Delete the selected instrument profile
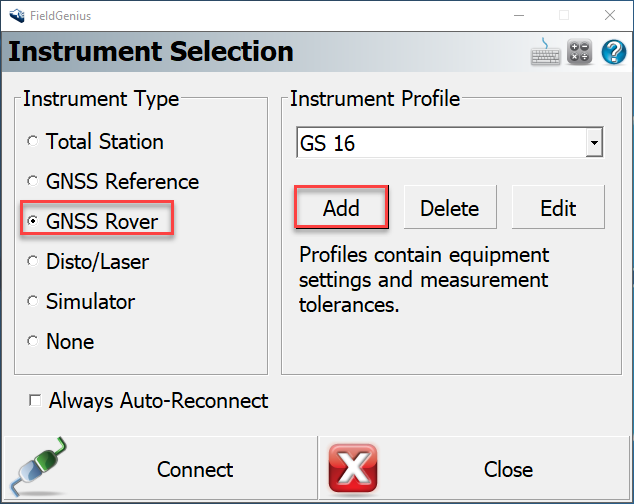 pyautogui.click(x=449, y=208)
